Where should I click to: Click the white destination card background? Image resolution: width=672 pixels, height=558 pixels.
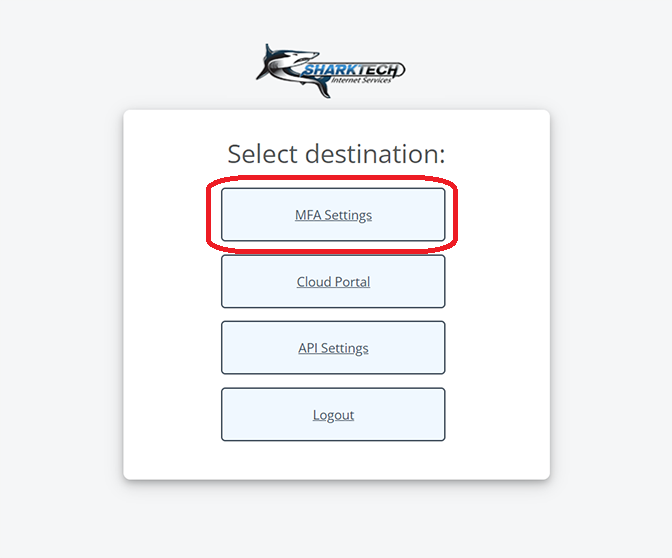click(171, 300)
